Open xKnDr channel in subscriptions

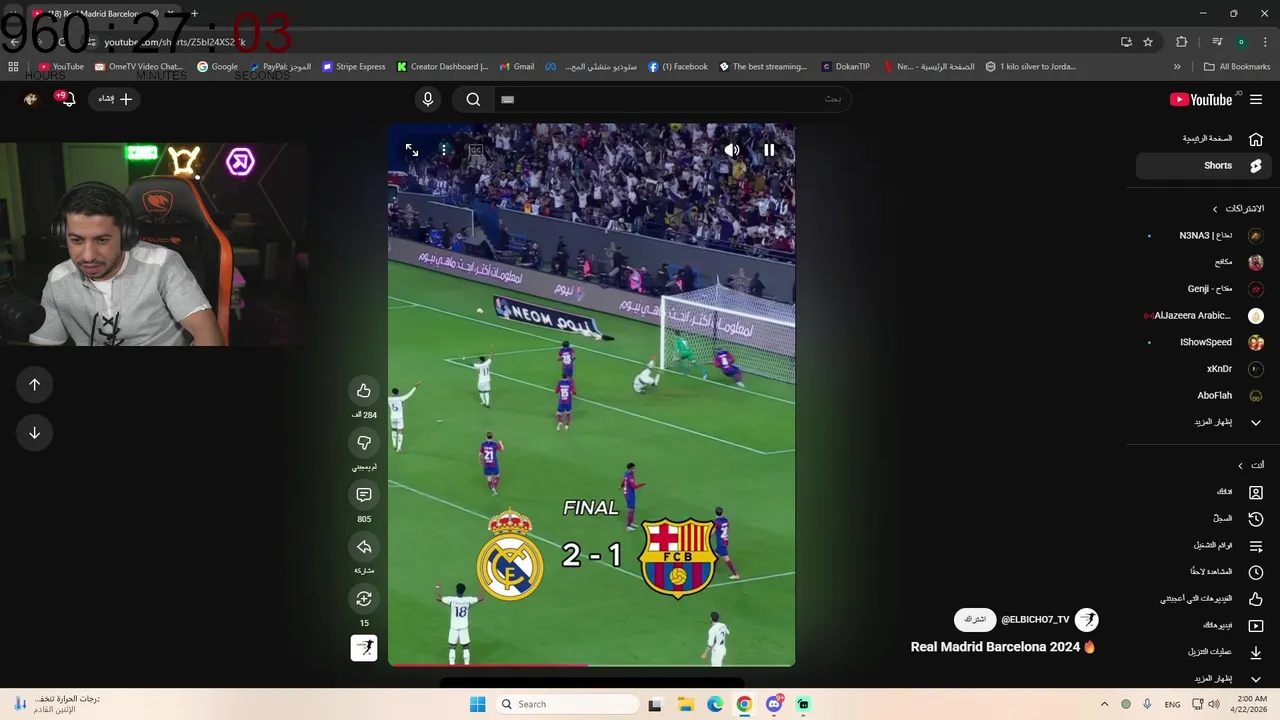[x=1205, y=369]
